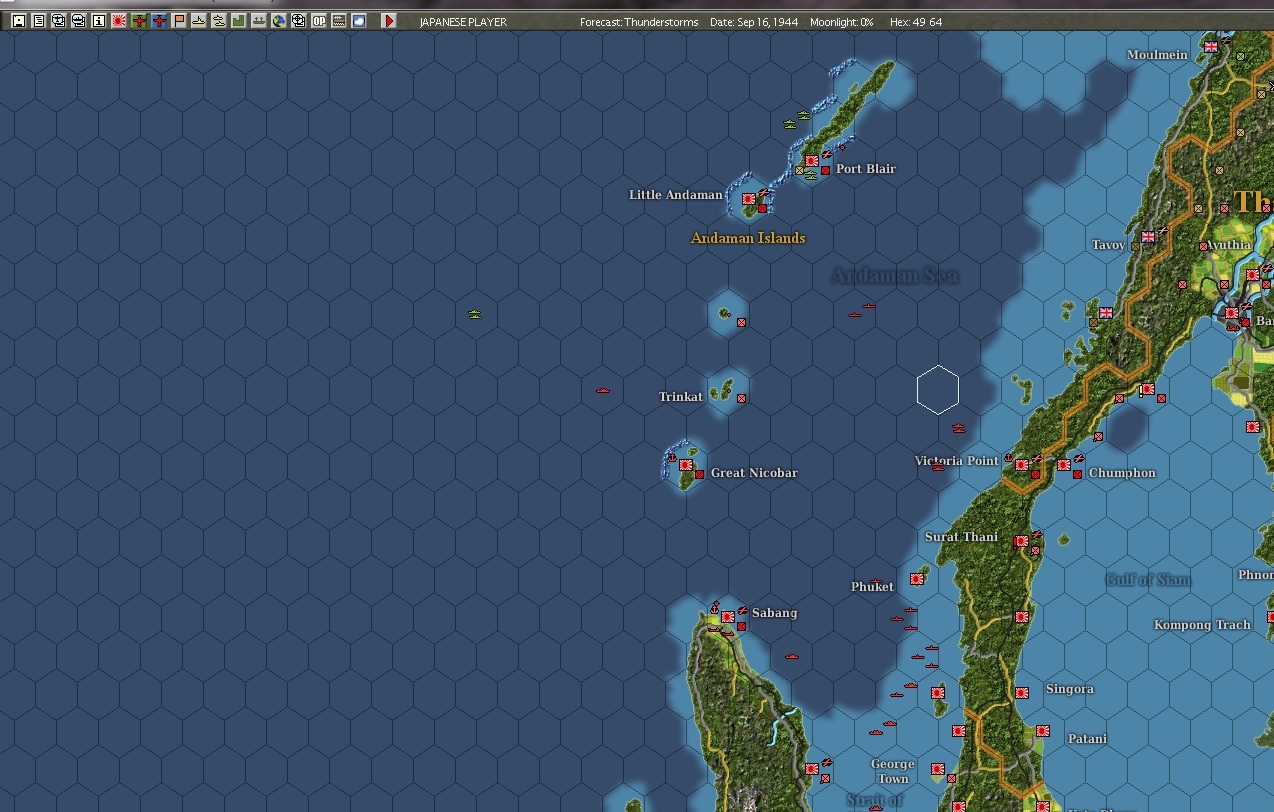Select the British flag base at Moulmein
Viewport: 1274px width, 812px height.
click(x=1212, y=46)
